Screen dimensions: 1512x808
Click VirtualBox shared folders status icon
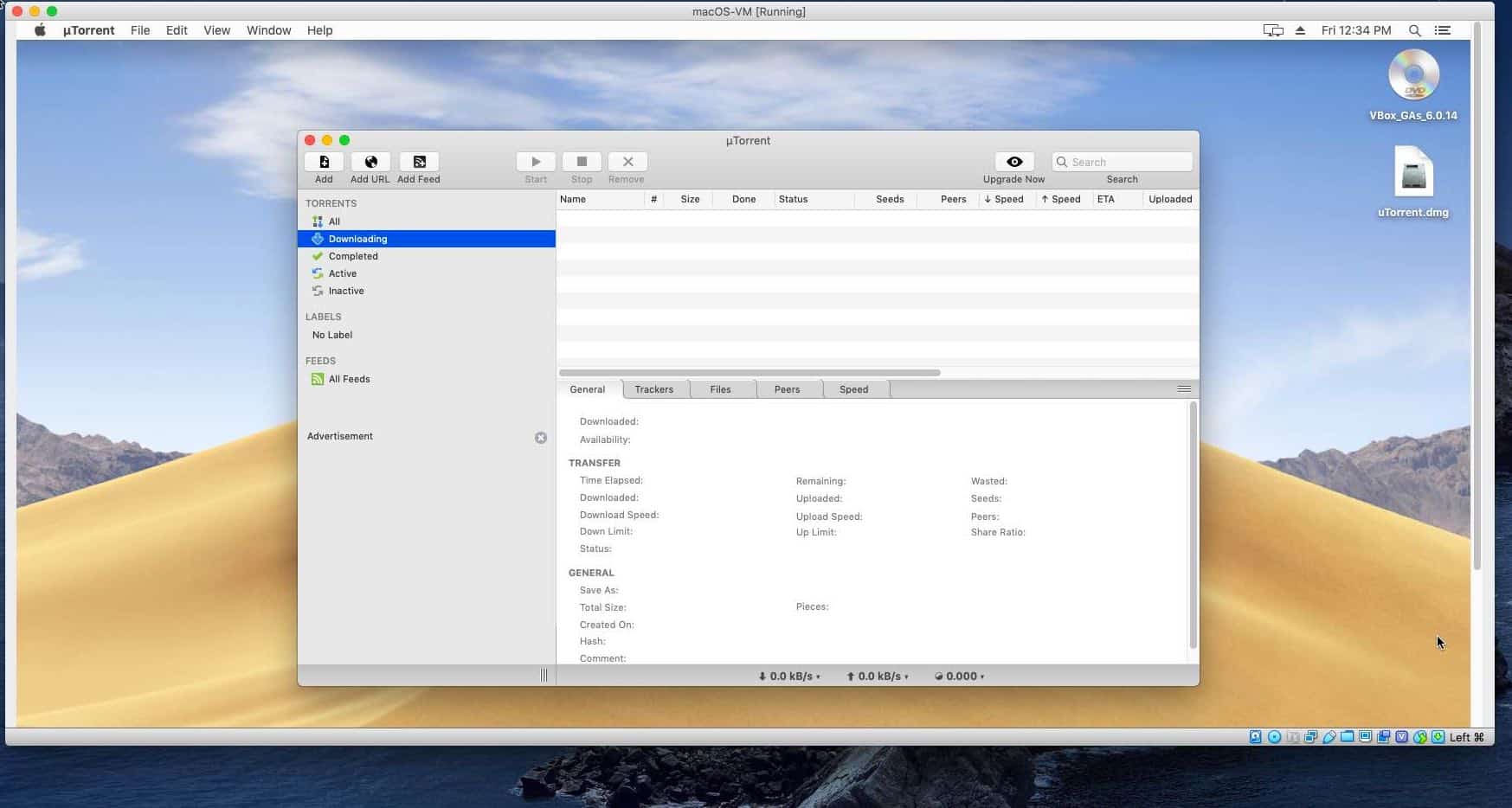pos(1348,737)
